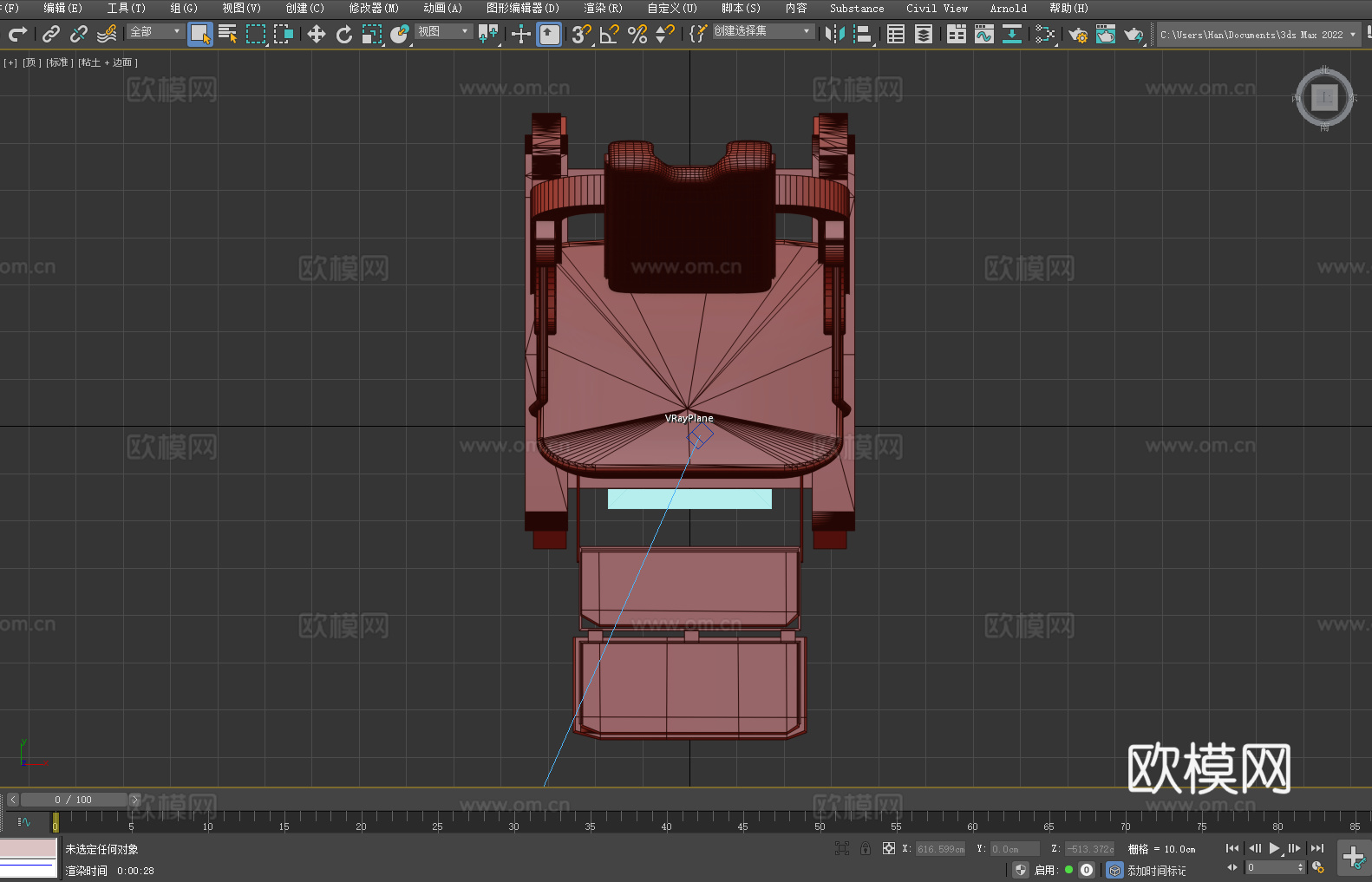Click the pink color swatch in status bar
1372x882 pixels.
point(29,847)
